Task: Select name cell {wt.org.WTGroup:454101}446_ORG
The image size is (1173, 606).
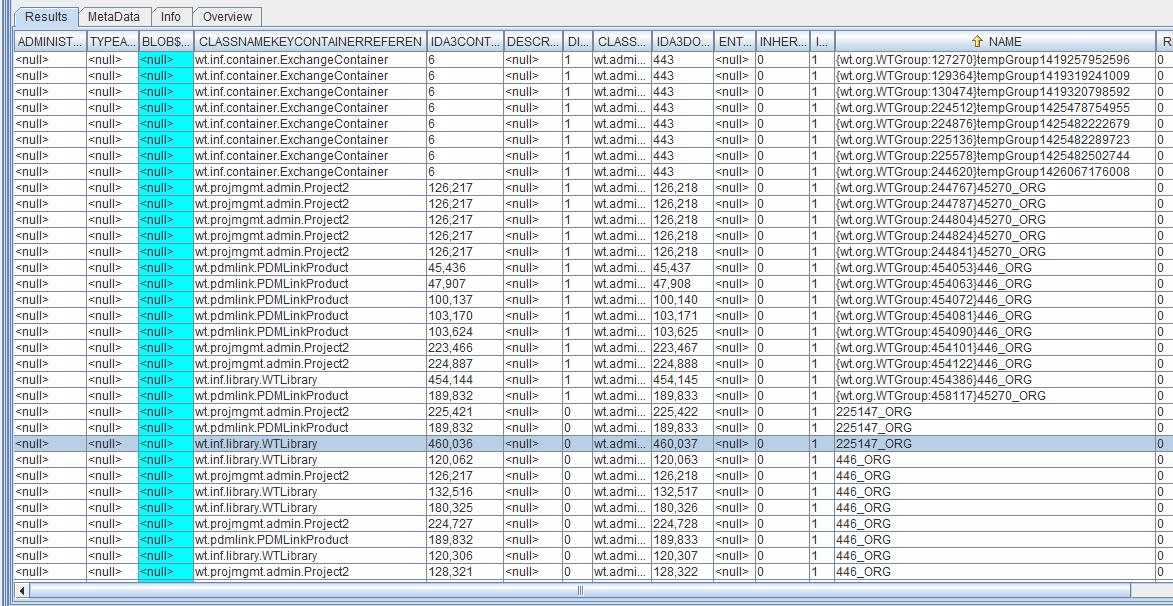Action: click(x=995, y=348)
